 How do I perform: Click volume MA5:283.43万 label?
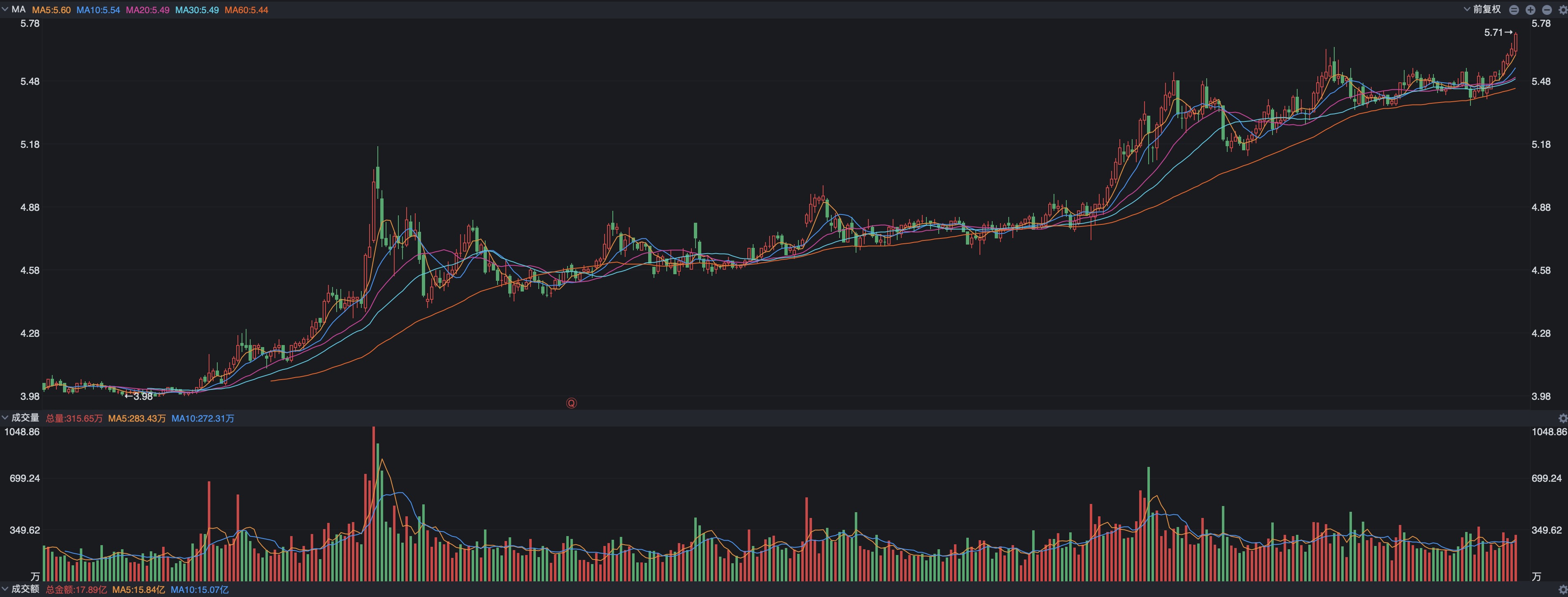(137, 418)
